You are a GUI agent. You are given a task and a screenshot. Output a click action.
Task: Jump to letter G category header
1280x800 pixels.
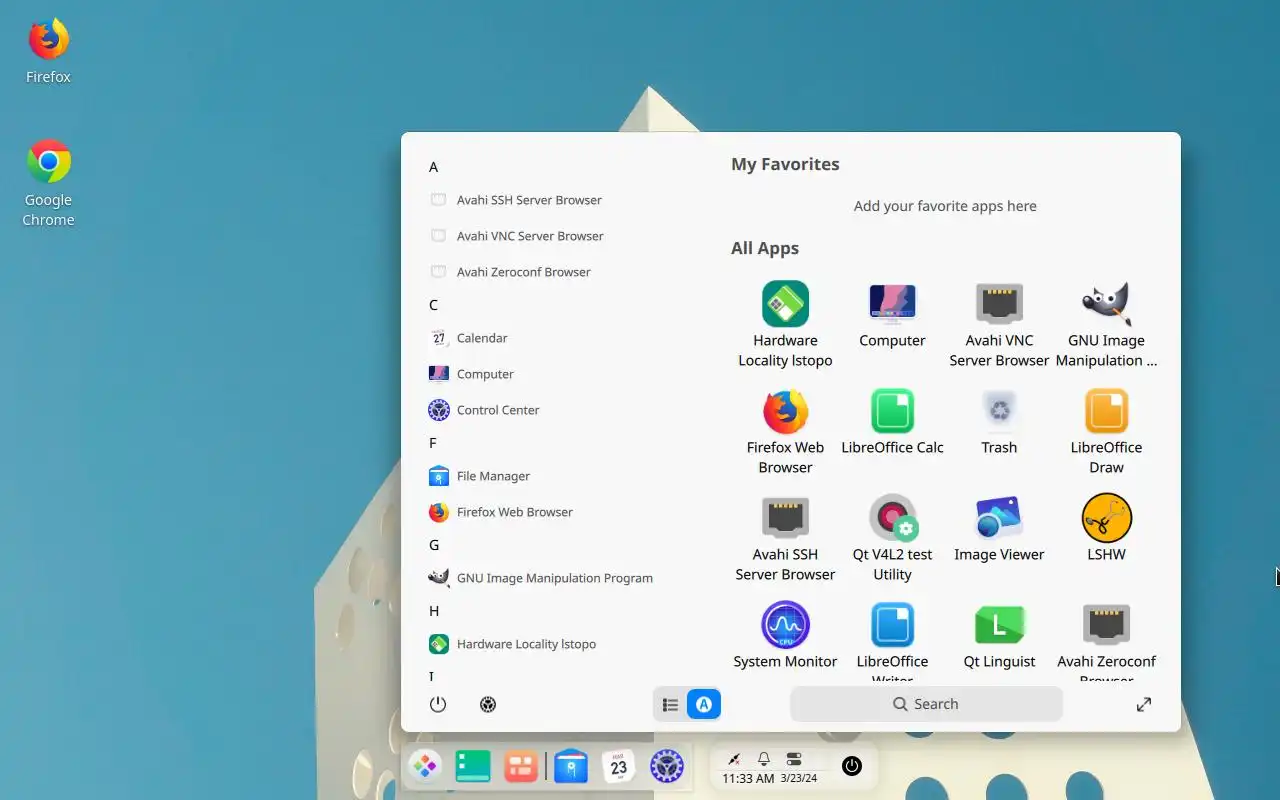(x=434, y=545)
